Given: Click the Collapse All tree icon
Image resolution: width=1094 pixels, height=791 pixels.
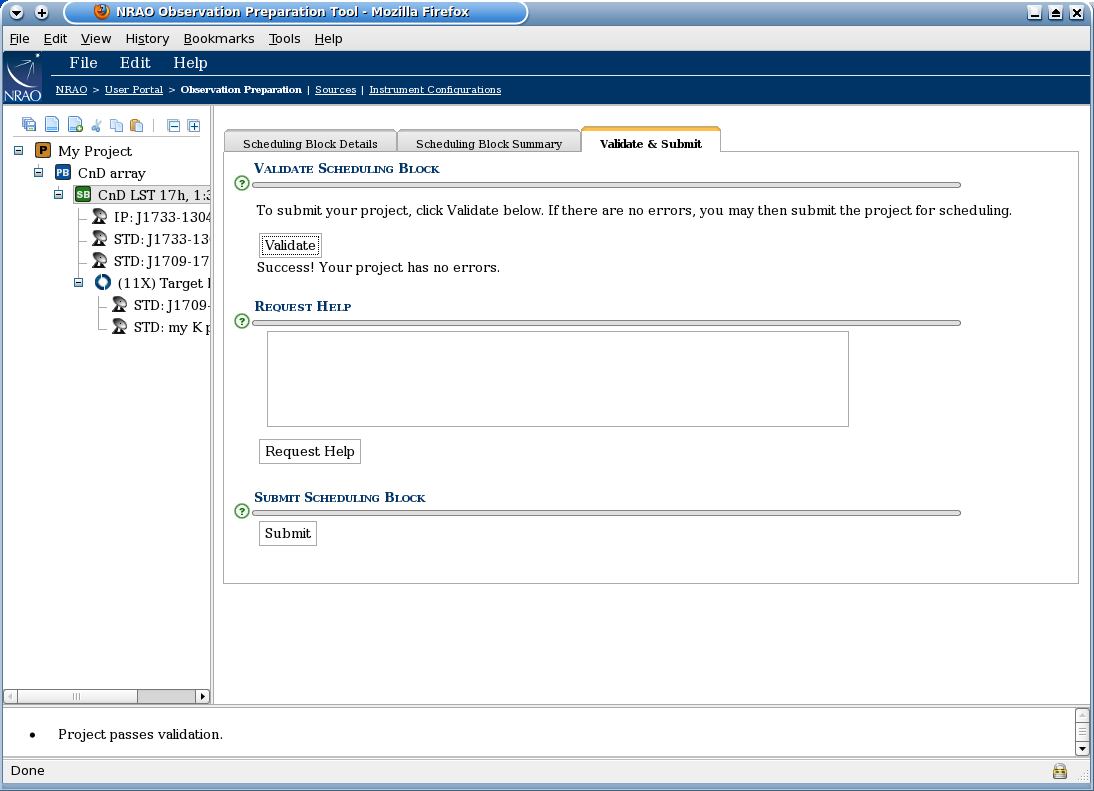Looking at the screenshot, I should pyautogui.click(x=172, y=124).
